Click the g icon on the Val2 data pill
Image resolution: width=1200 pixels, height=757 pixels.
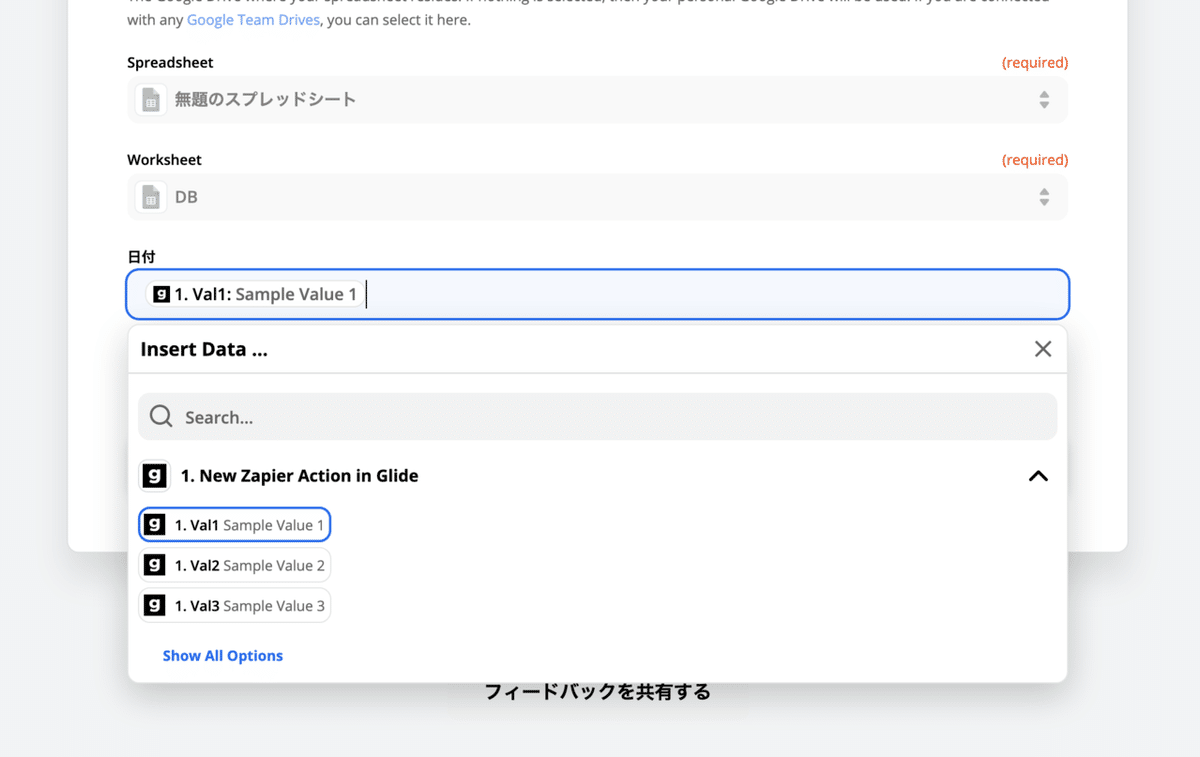pyautogui.click(x=157, y=565)
